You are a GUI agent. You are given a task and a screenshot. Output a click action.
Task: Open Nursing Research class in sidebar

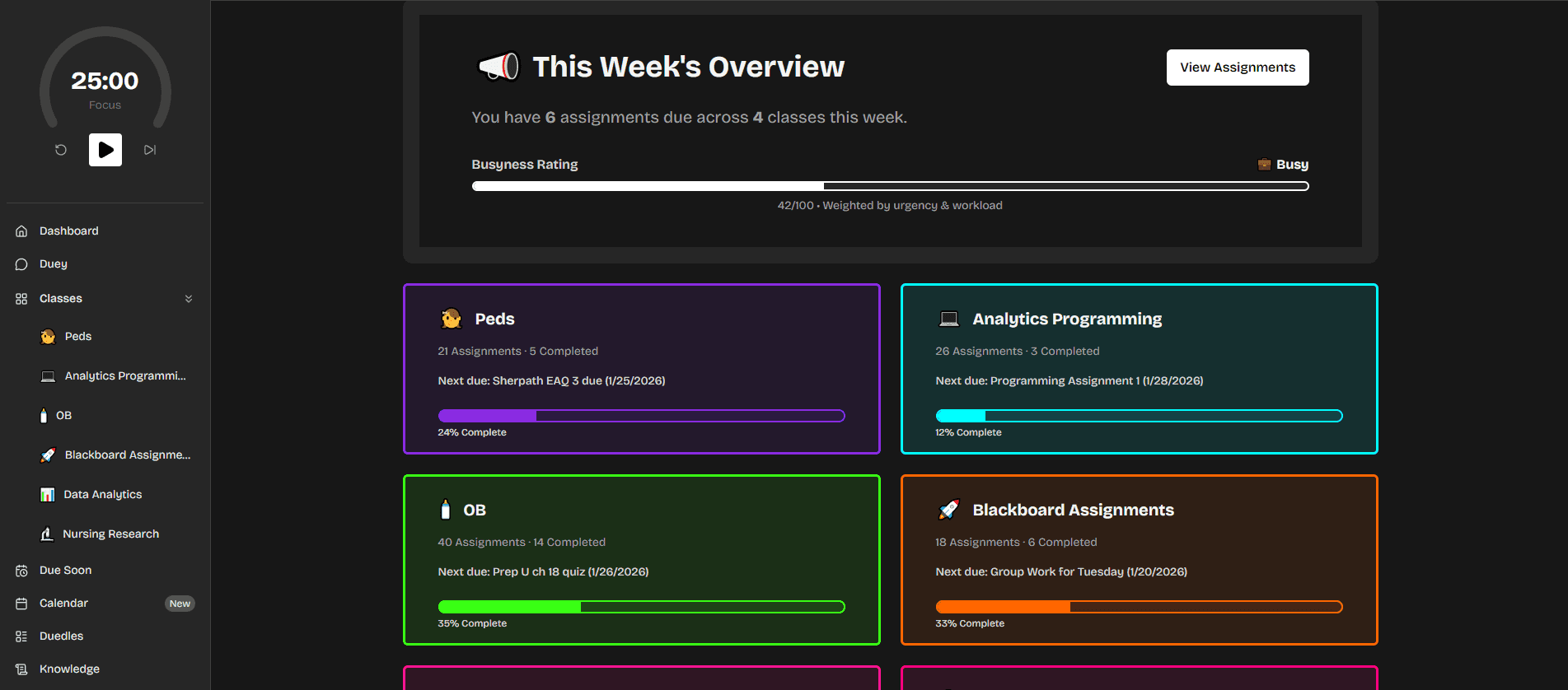tap(111, 534)
